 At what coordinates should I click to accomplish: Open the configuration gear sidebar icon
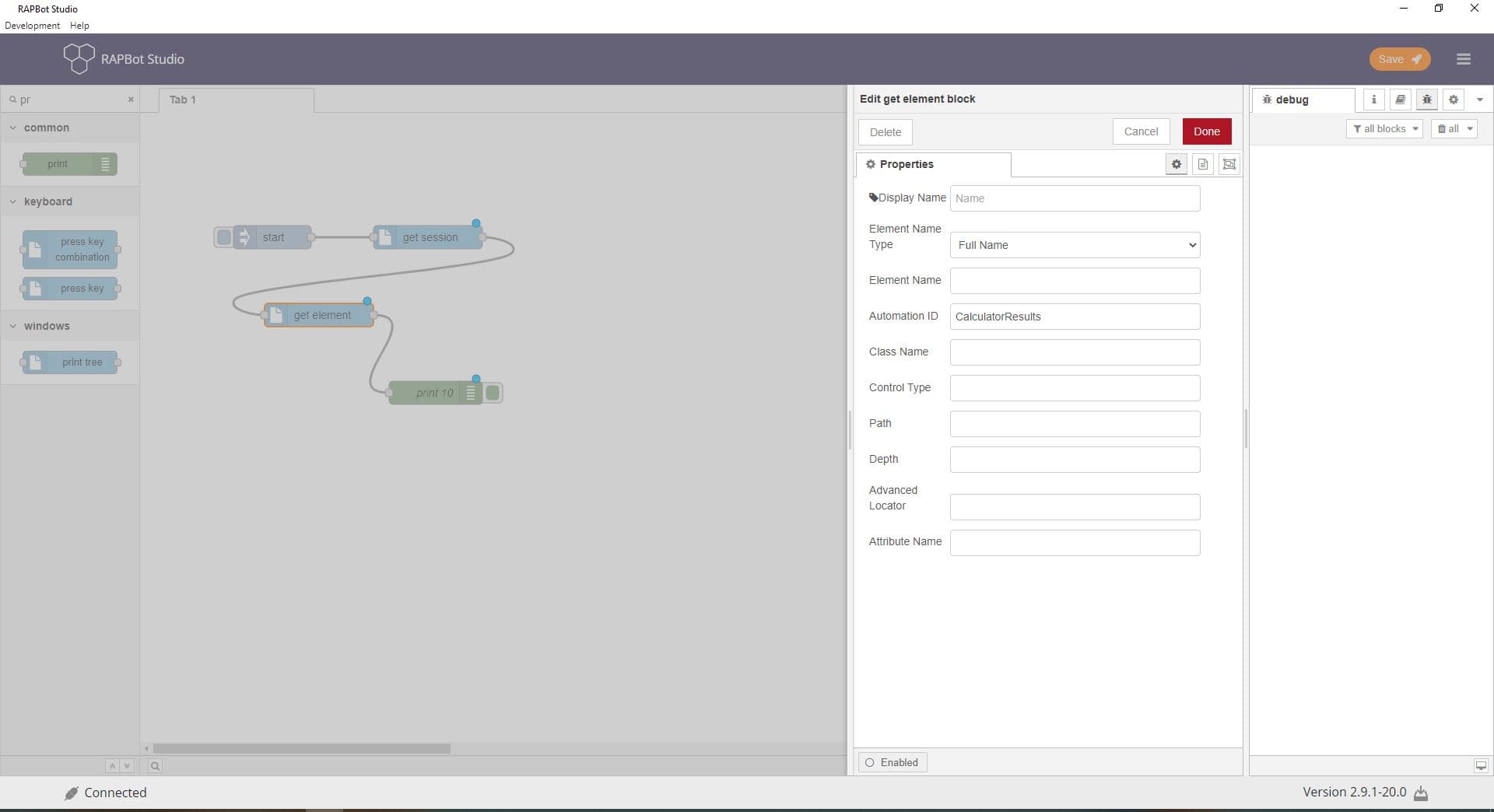(1453, 100)
